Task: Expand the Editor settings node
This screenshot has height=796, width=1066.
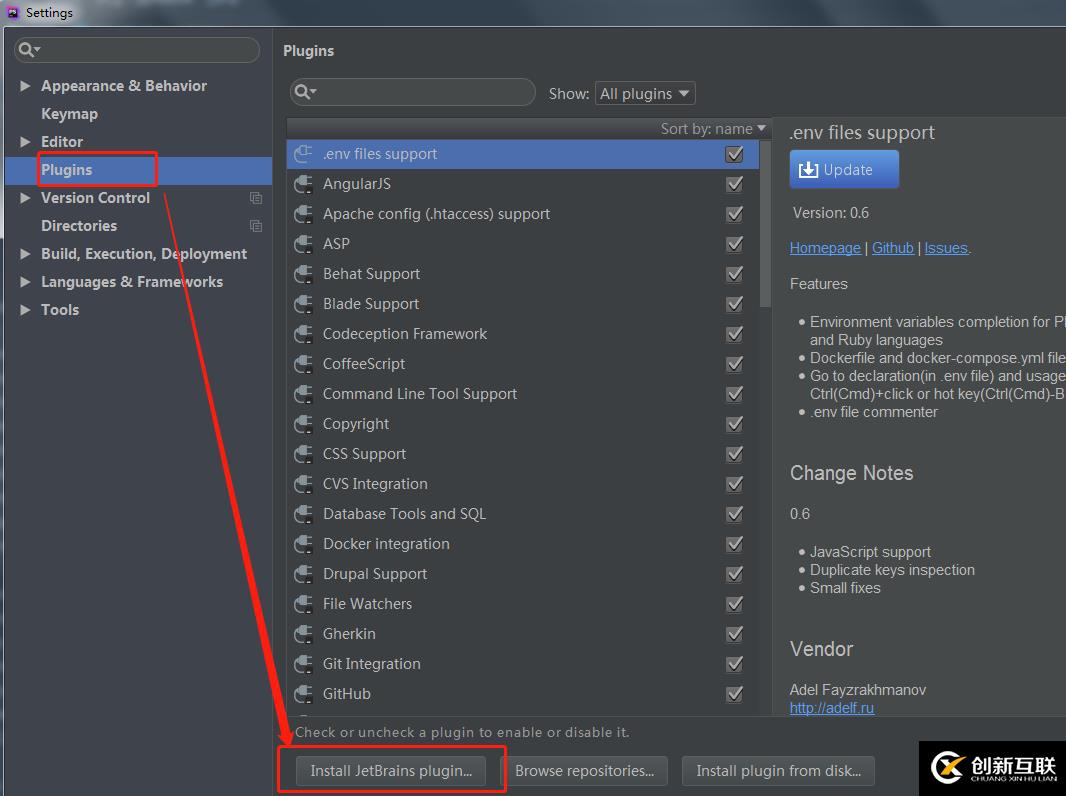Action: coord(25,141)
